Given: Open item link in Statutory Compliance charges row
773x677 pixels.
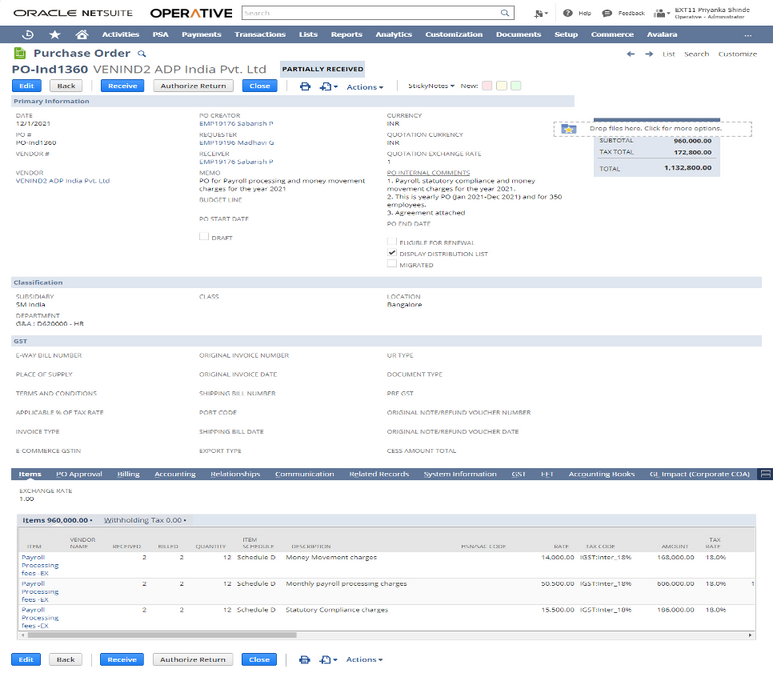Looking at the screenshot, I should [39, 617].
